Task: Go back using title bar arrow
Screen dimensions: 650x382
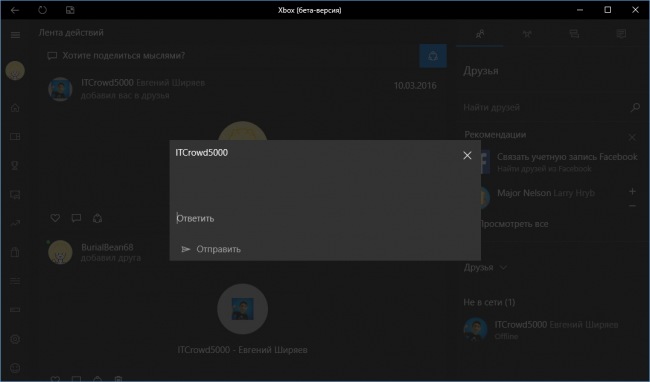Action: 15,10
